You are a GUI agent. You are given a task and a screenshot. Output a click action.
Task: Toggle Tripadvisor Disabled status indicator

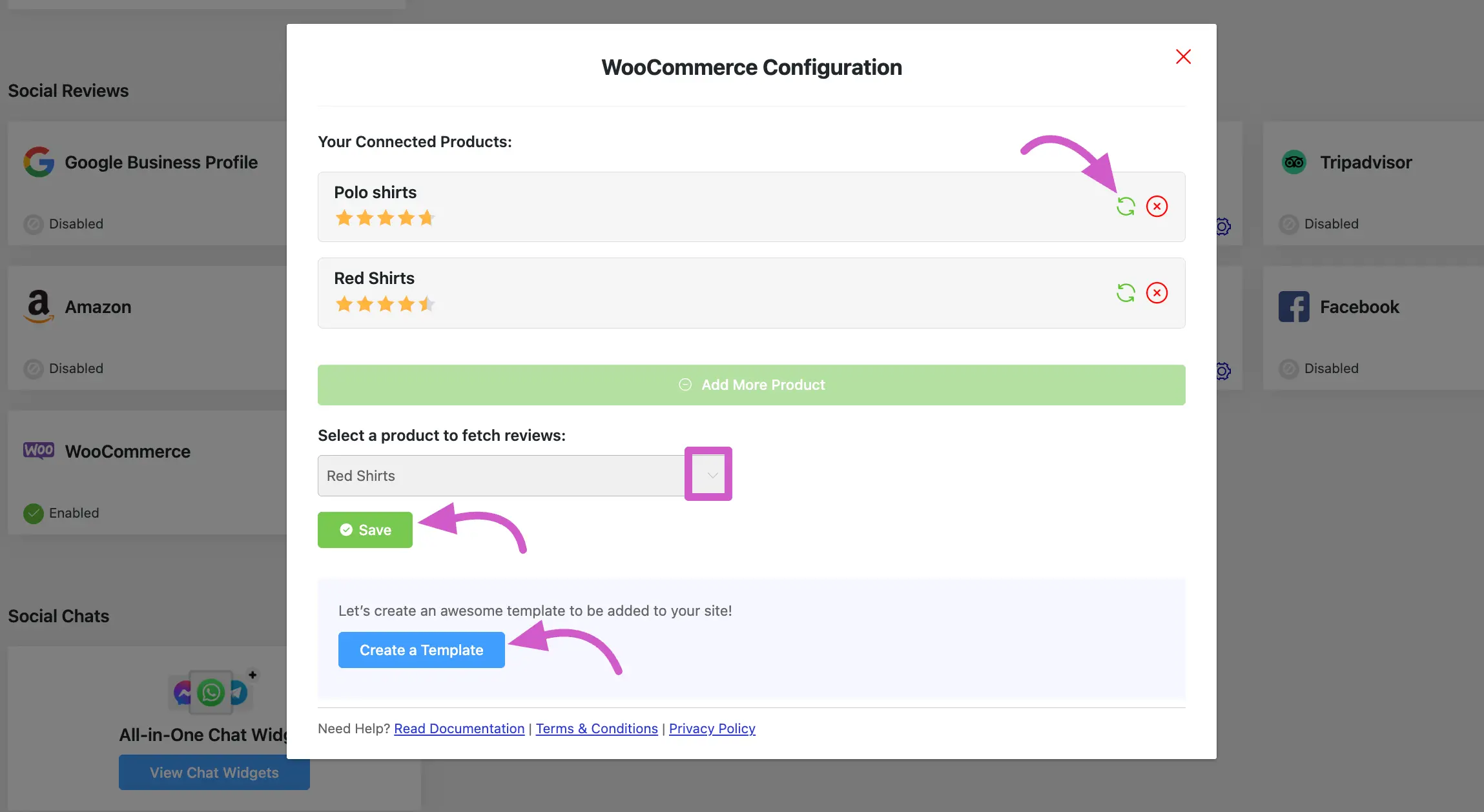point(1288,224)
